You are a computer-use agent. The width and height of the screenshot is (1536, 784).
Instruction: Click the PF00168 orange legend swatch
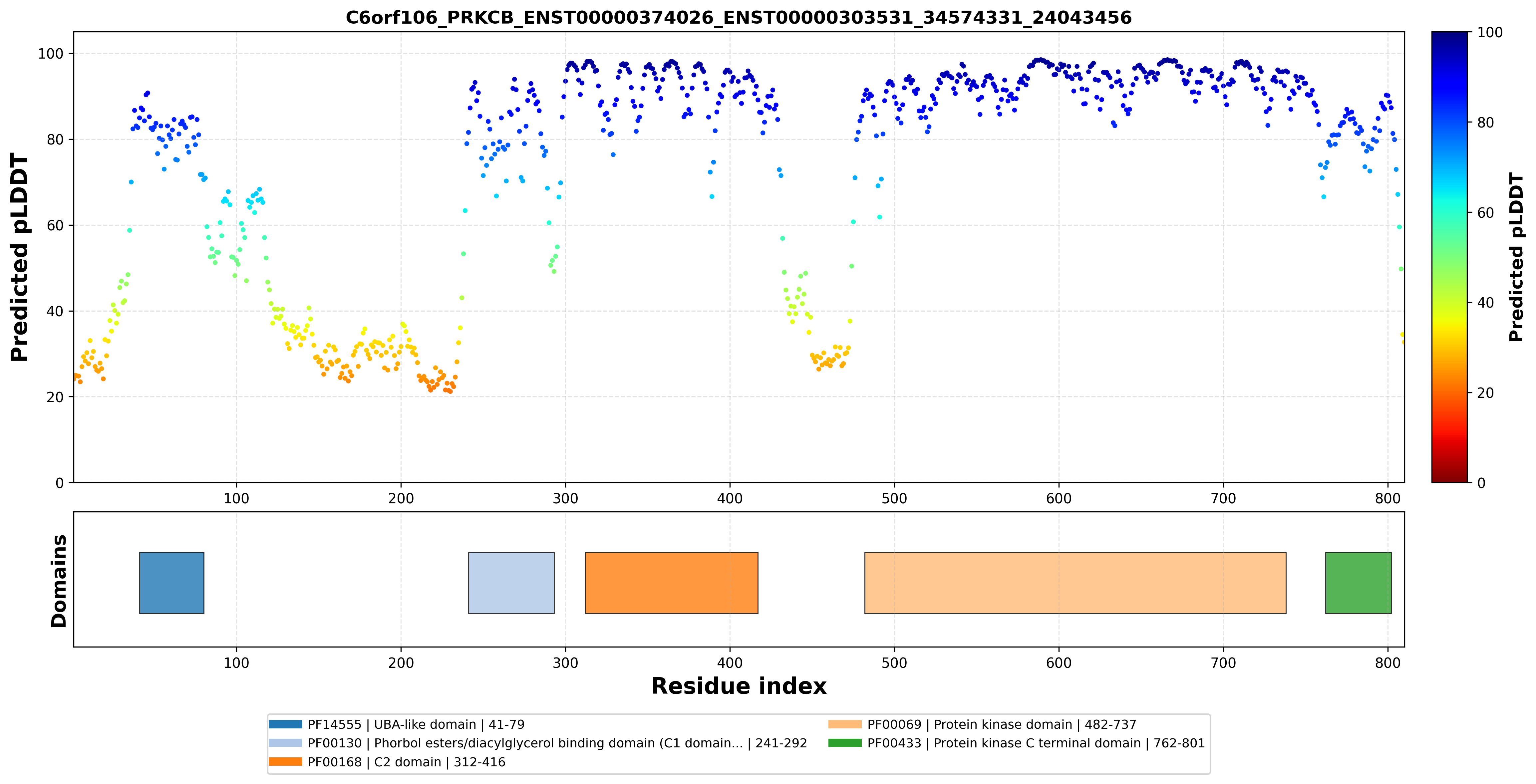285,762
